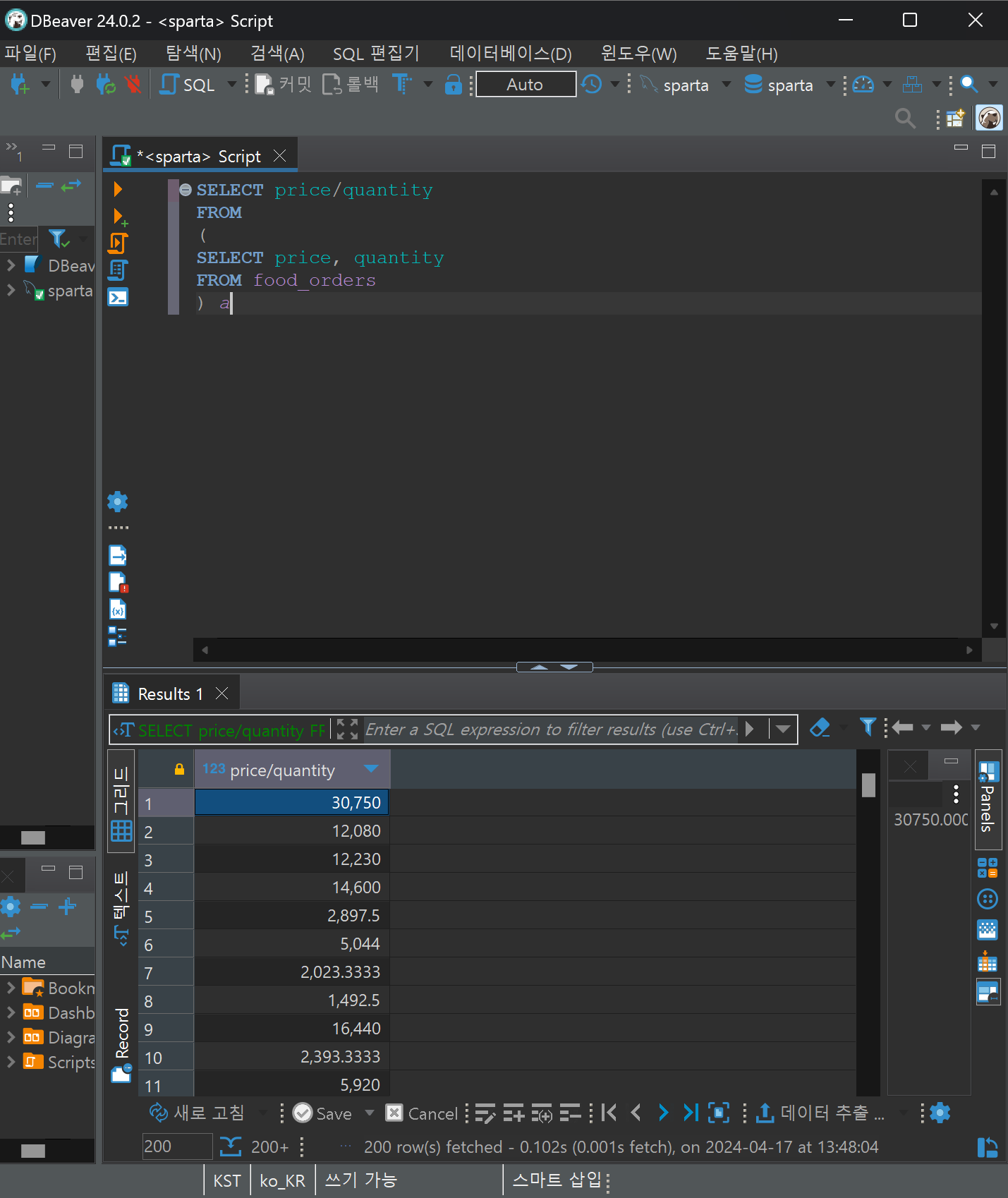Viewport: 1008px width, 1198px height.
Task: Expand the sparta connection tree node
Action: [11, 290]
